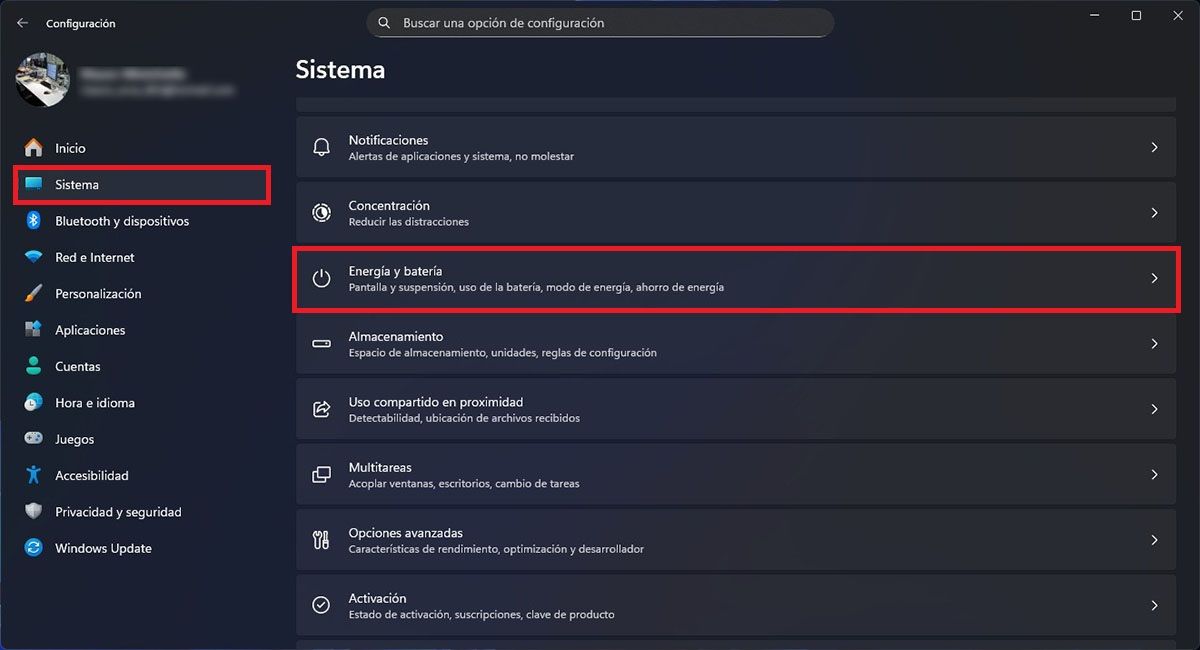The image size is (1200, 650).
Task: Open the user profile picture
Action: pos(42,81)
